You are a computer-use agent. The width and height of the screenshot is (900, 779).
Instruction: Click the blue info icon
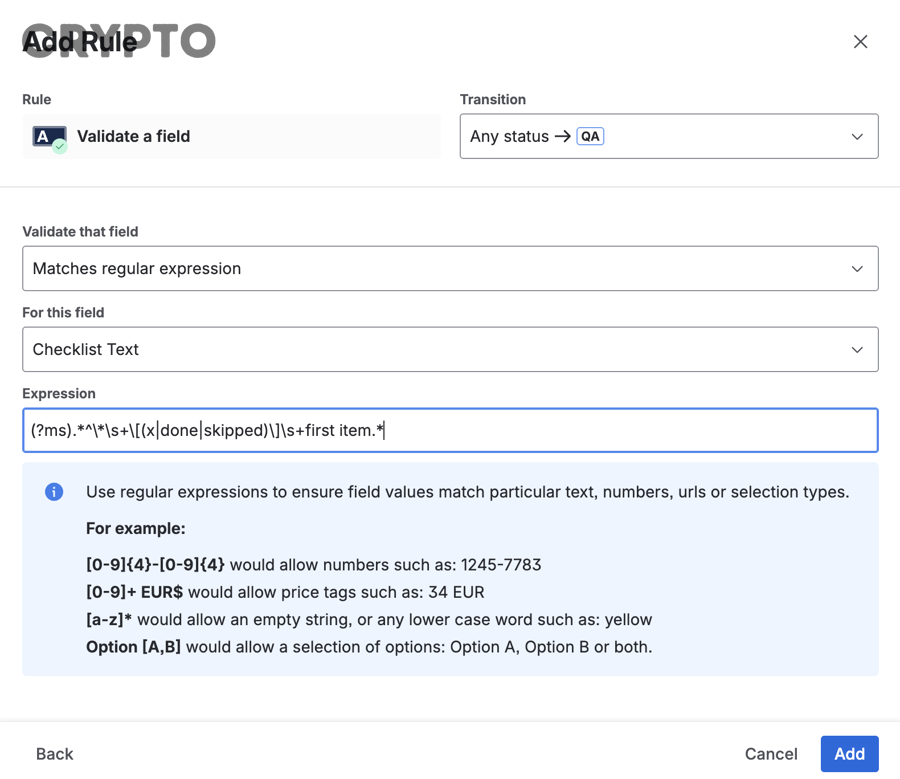(x=54, y=492)
